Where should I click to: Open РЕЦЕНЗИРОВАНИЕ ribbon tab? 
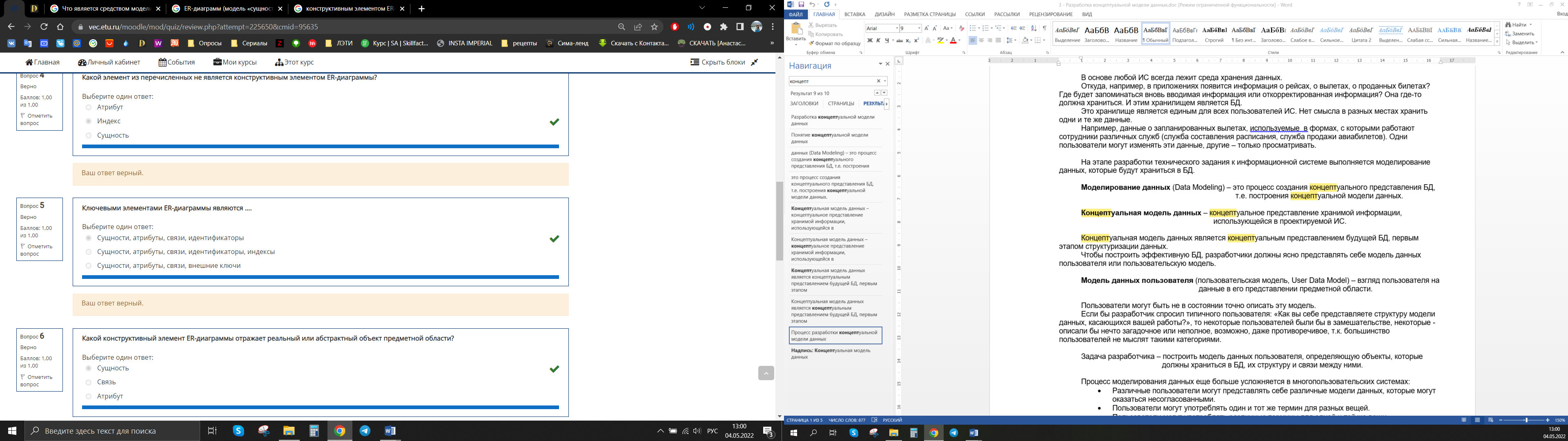pos(1051,14)
